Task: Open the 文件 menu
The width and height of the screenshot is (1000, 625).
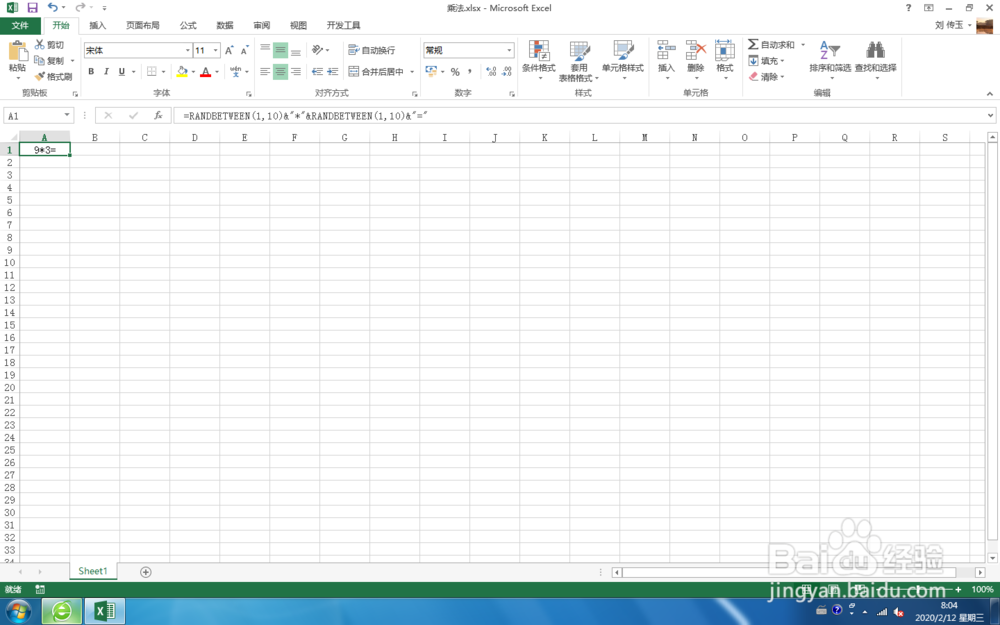Action: point(20,25)
